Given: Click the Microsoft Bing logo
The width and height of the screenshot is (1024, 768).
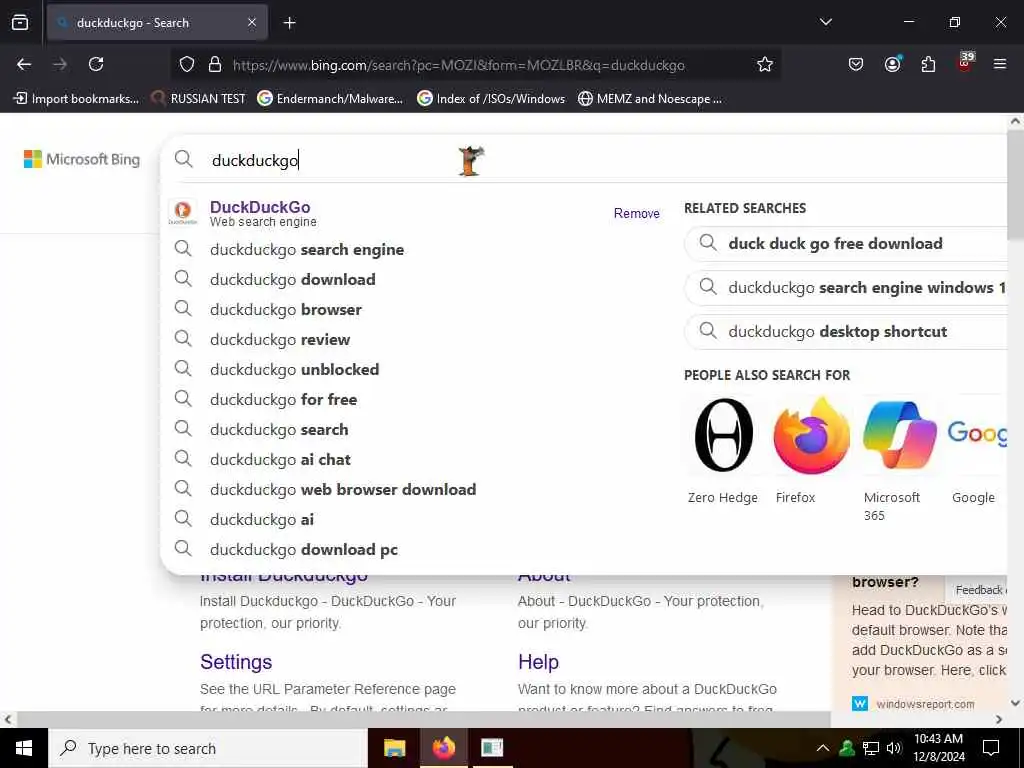Looking at the screenshot, I should click(x=82, y=159).
